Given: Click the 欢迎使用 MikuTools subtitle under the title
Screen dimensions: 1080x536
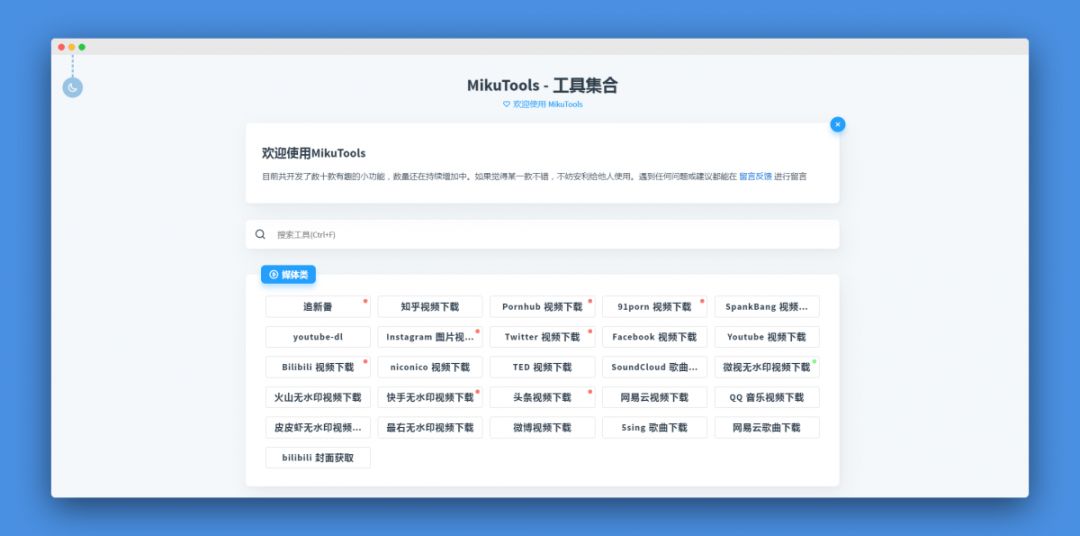Looking at the screenshot, I should coord(543,104).
